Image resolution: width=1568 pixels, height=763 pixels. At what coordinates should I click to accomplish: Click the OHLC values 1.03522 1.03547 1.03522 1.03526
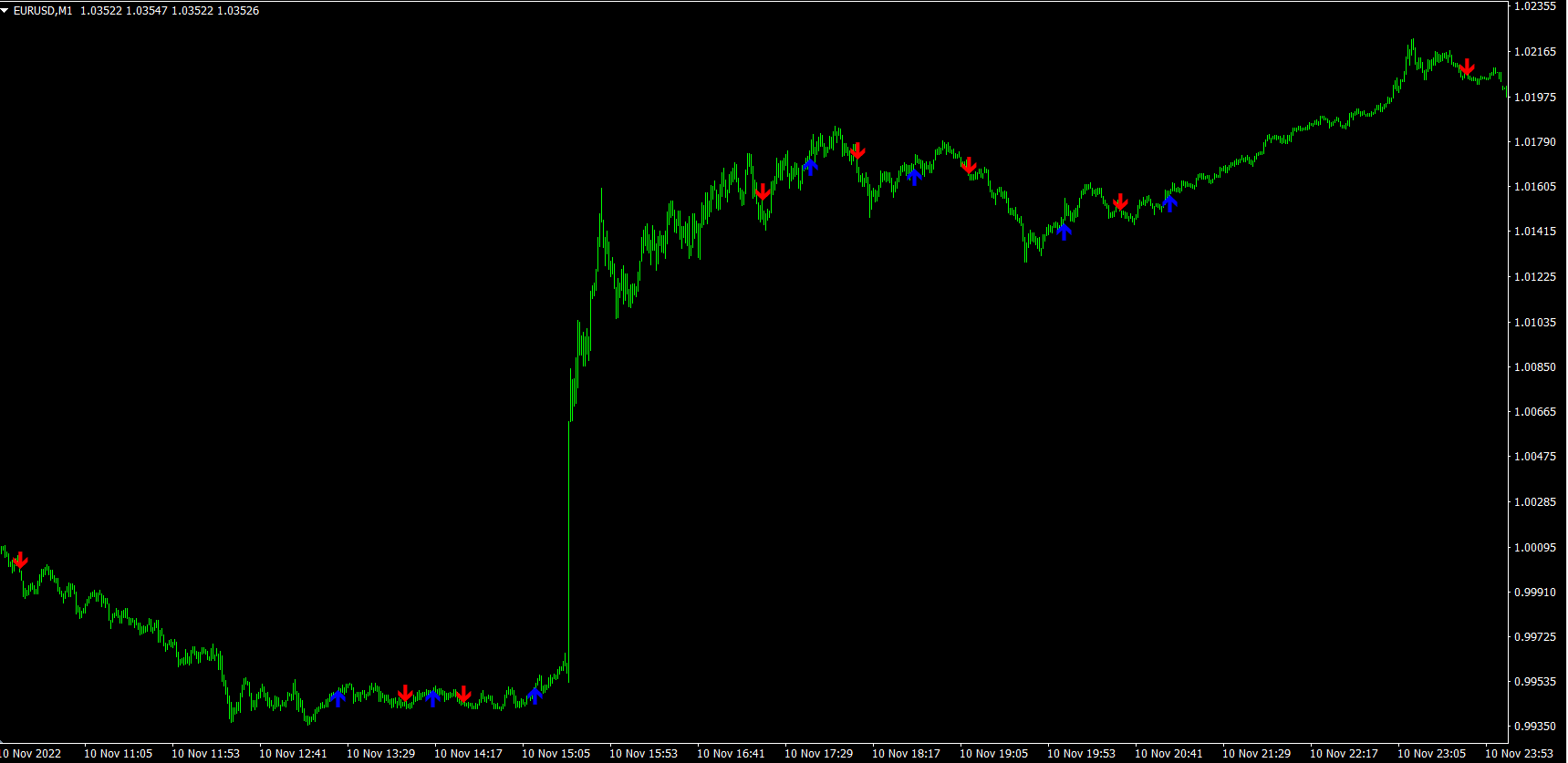coord(170,11)
